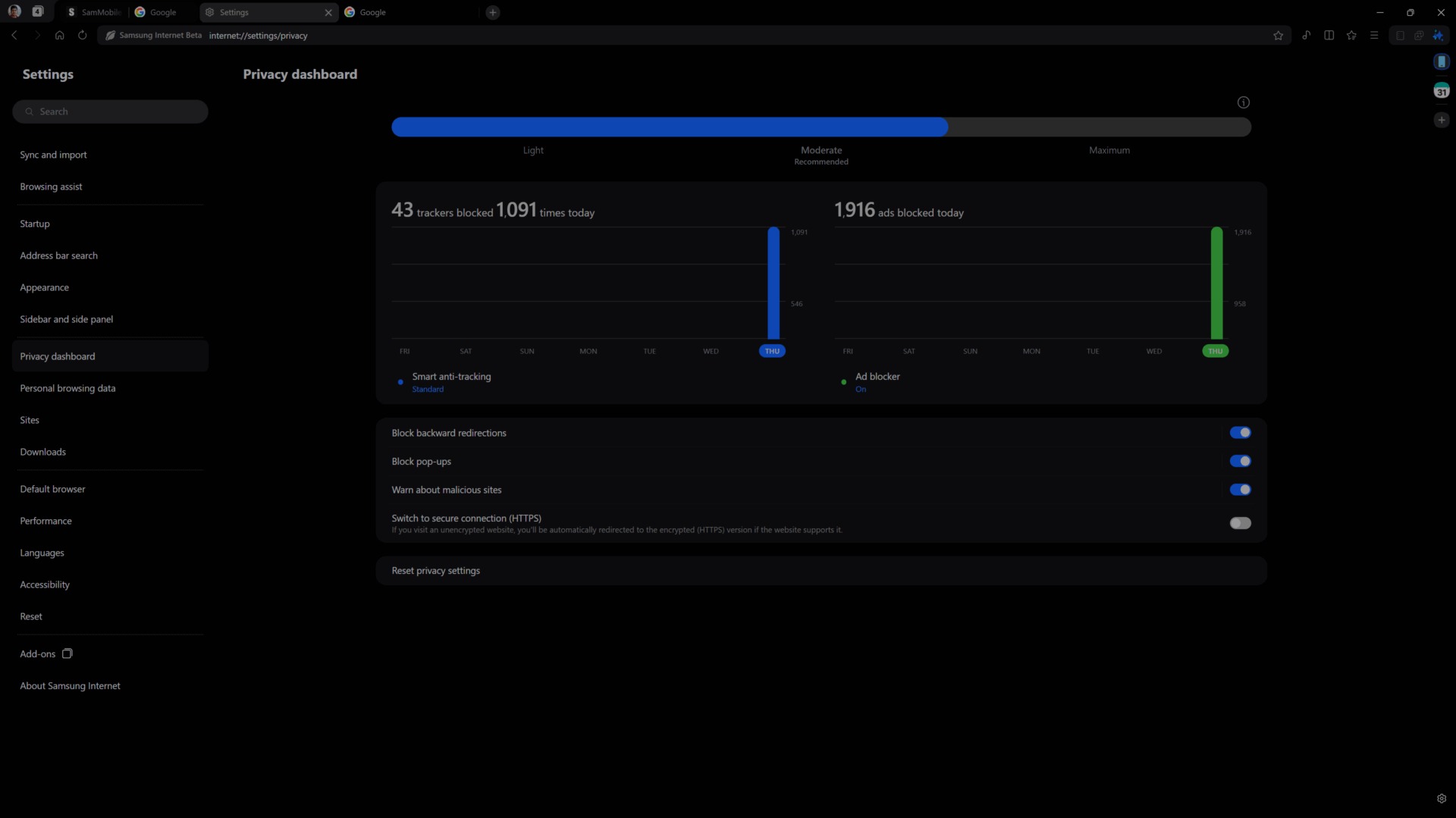The width and height of the screenshot is (1456, 818).
Task: Turn off Warn about malicious sites
Action: [1241, 489]
